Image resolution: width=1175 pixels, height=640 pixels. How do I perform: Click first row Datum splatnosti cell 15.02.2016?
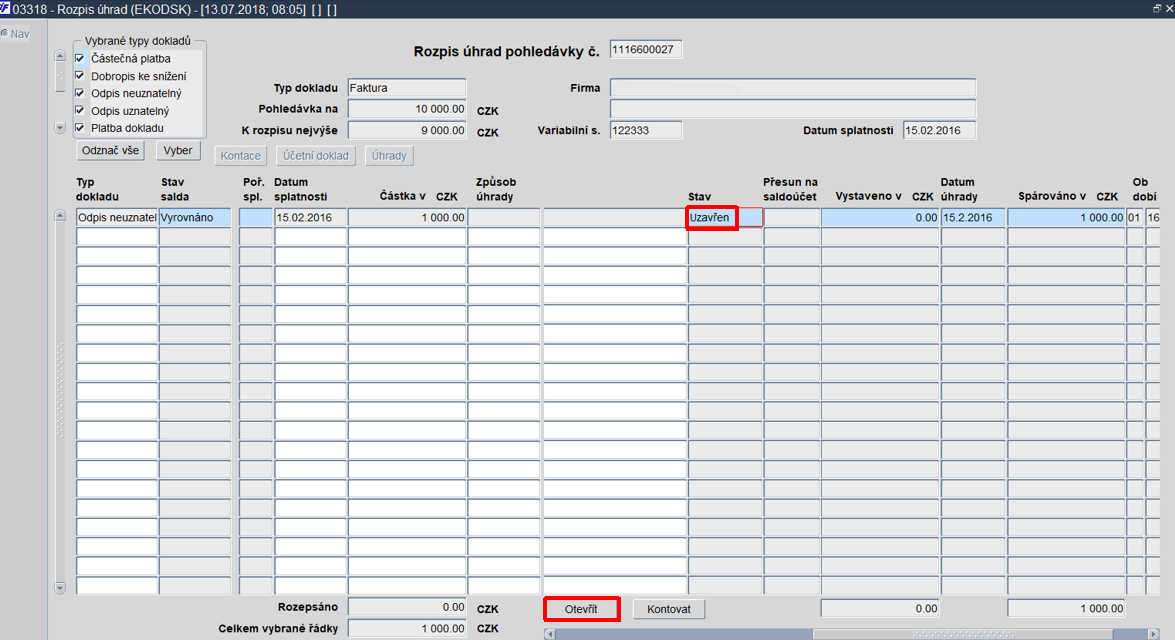point(310,217)
